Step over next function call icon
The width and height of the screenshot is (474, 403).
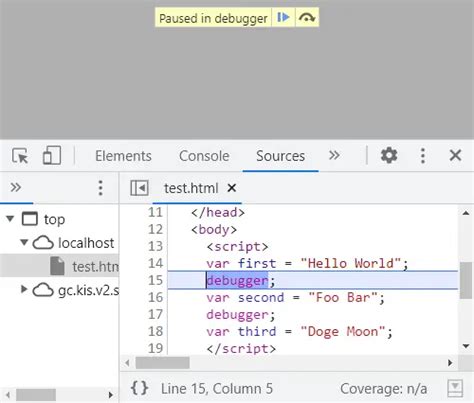tap(307, 17)
